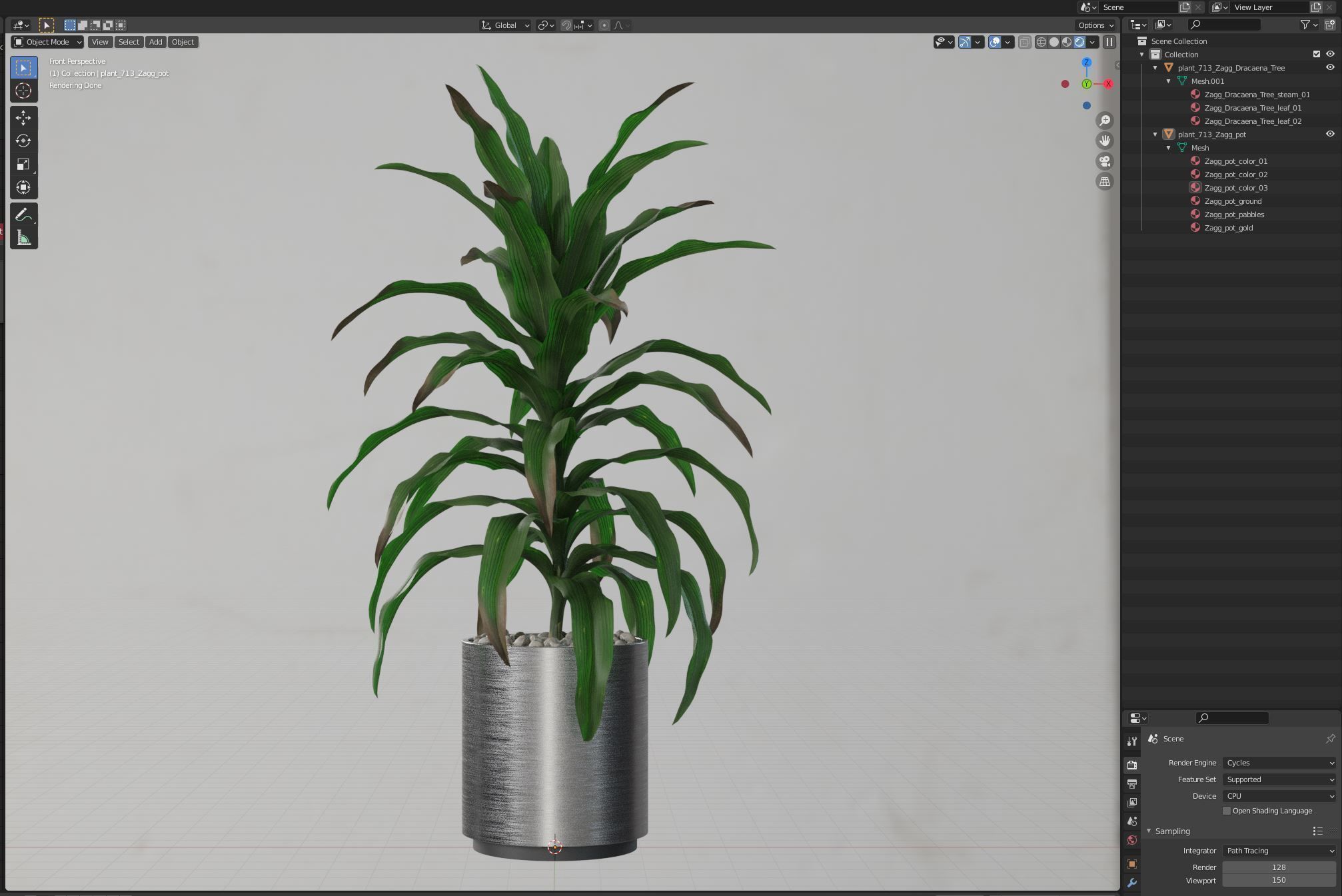The height and width of the screenshot is (896, 1342).
Task: Activate the Rotate tool
Action: click(23, 141)
